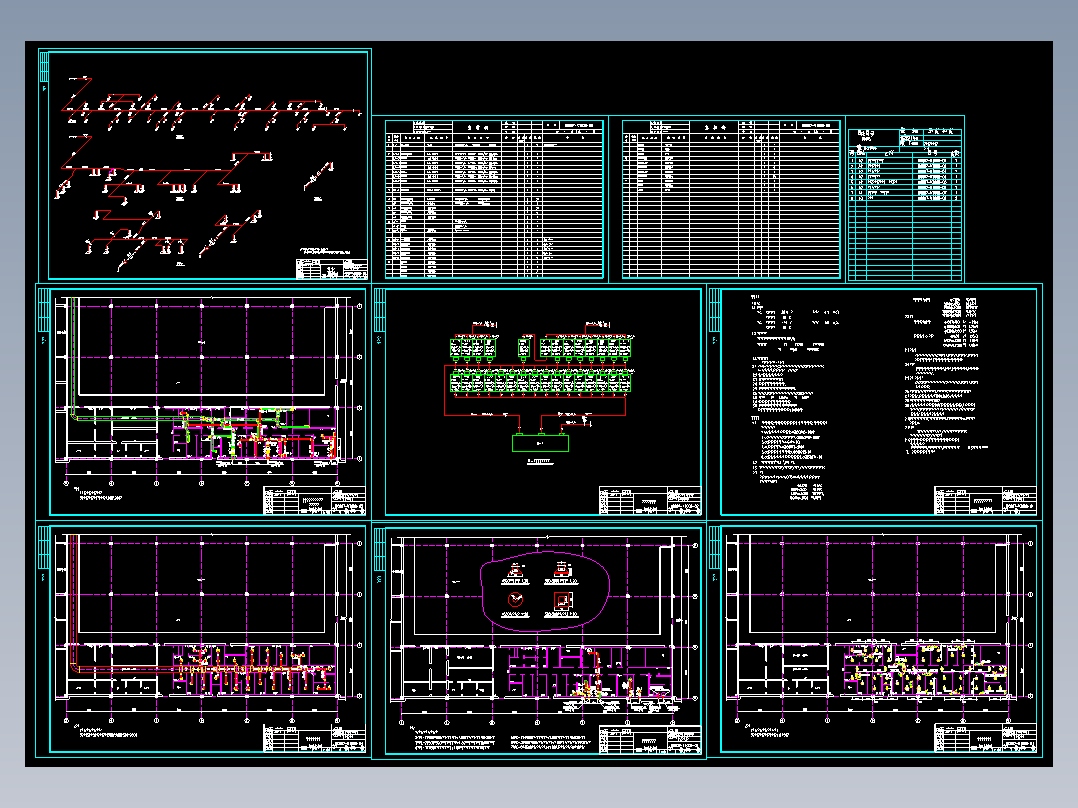
Task: Click the title block of the system schematic sheet
Action: [x=650, y=500]
